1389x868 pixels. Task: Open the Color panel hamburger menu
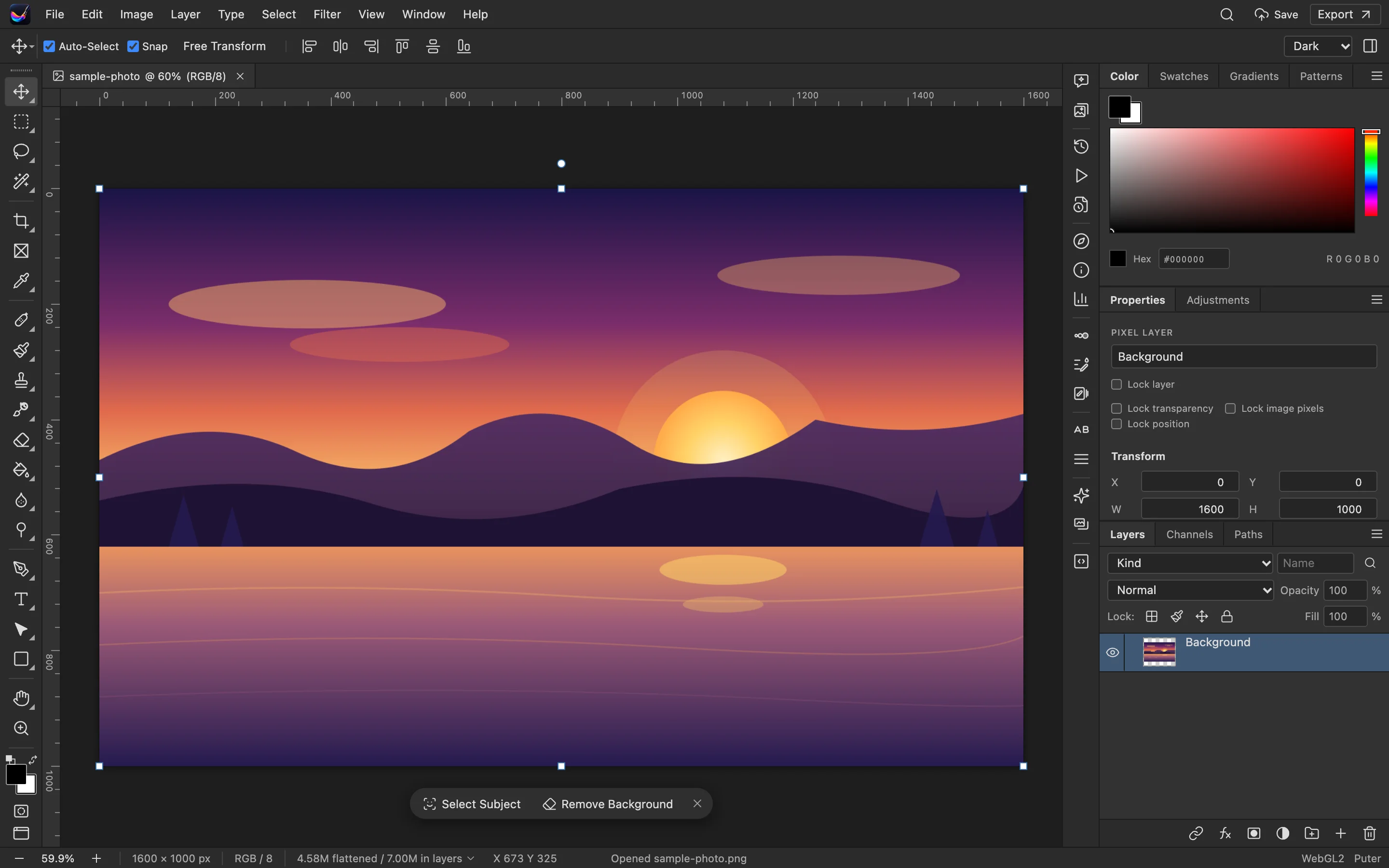[x=1376, y=76]
